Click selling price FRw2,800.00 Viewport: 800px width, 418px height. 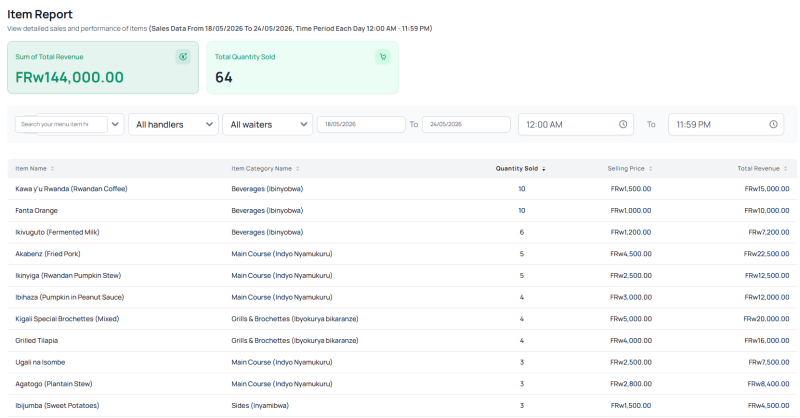pyautogui.click(x=631, y=384)
